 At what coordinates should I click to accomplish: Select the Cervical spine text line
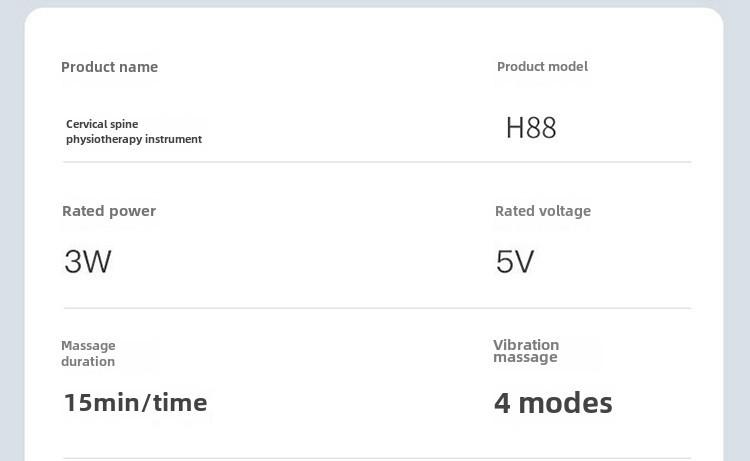(x=102, y=124)
